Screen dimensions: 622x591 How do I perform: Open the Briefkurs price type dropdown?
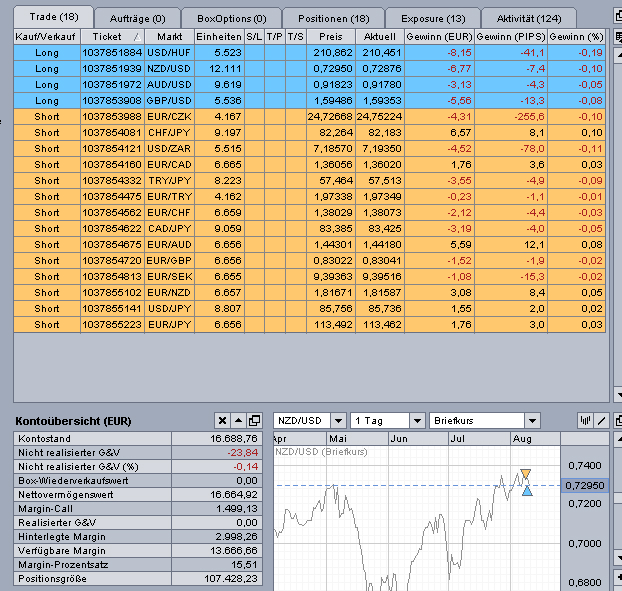tap(531, 421)
